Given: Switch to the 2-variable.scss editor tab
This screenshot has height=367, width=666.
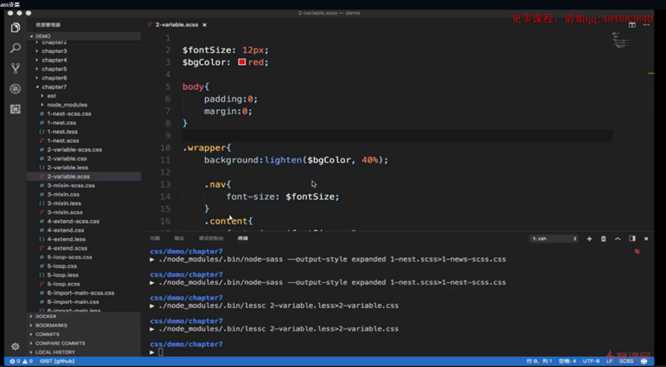Looking at the screenshot, I should tap(177, 25).
